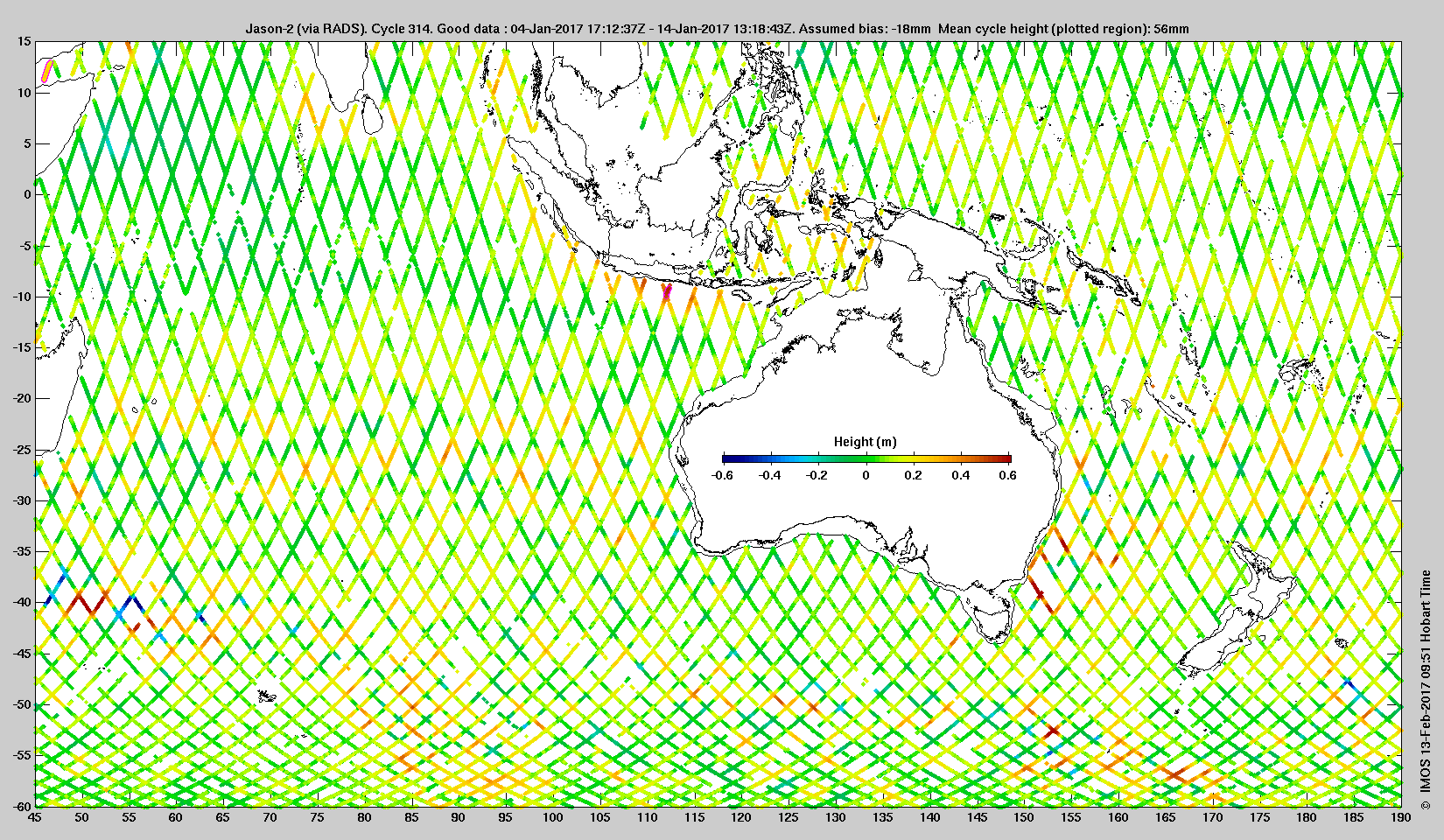Viewport: 1444px width, 840px height.
Task: Click latitude tick label -10 on left axis
Action: [x=22, y=296]
